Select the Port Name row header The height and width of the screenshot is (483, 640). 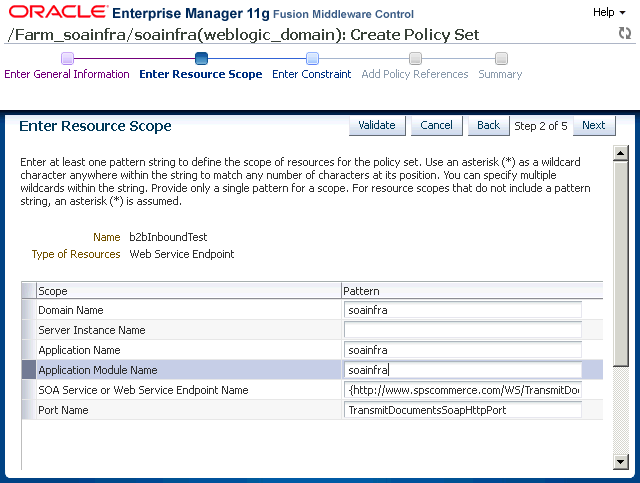29,410
